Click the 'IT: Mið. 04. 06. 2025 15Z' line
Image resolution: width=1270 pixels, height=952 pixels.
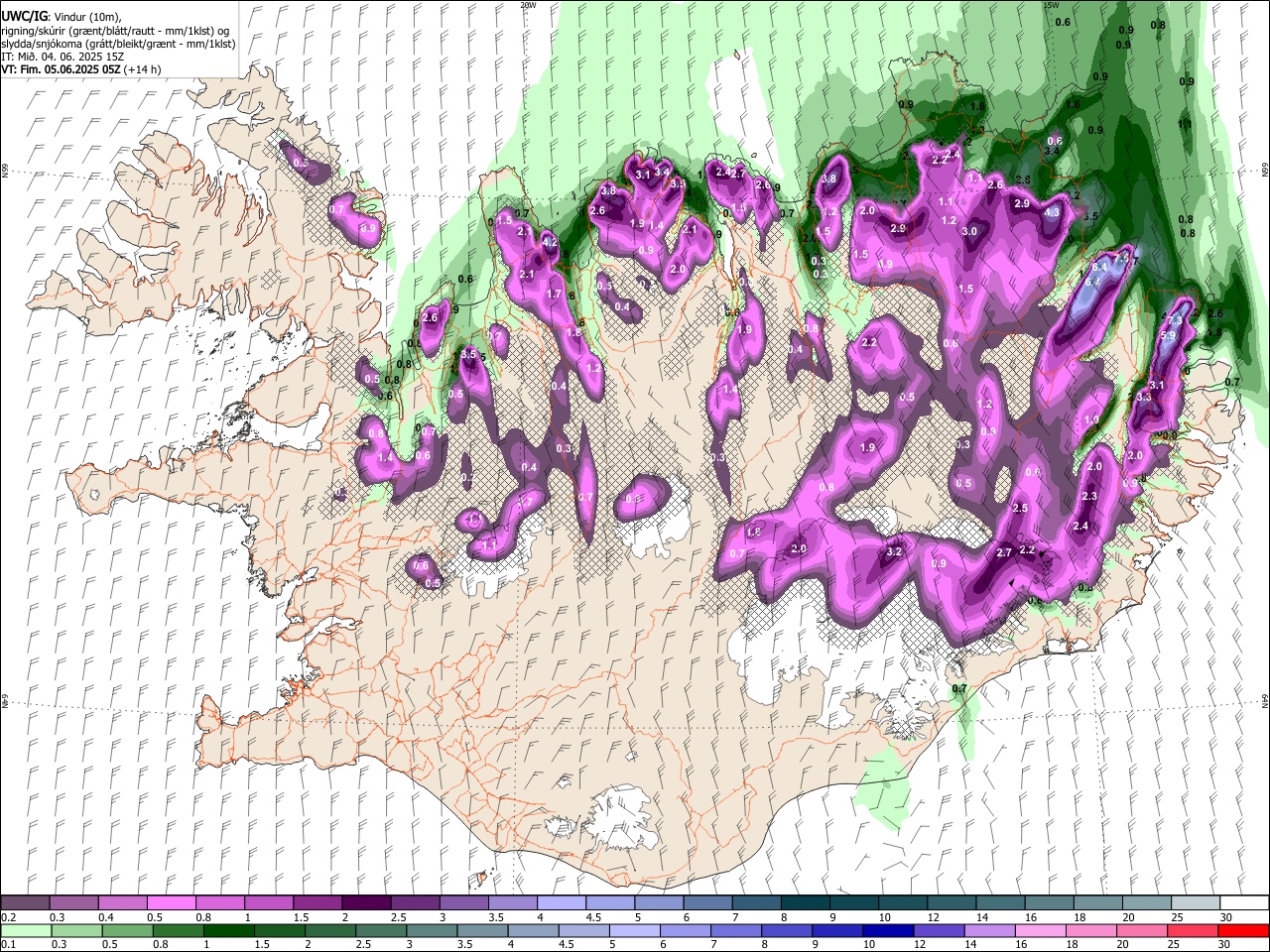coord(63,57)
